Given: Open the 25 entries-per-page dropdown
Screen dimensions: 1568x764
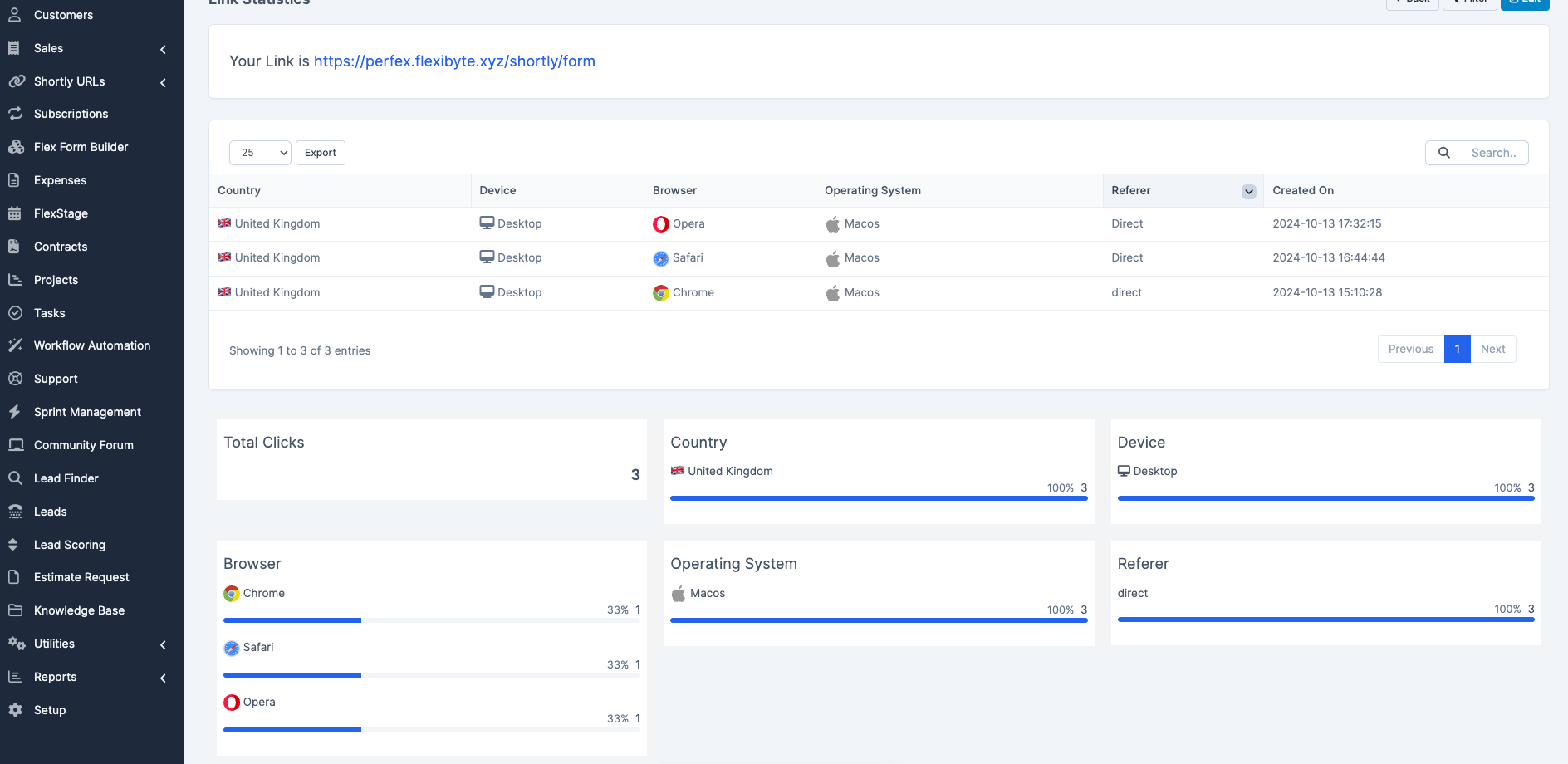Looking at the screenshot, I should click(x=260, y=153).
